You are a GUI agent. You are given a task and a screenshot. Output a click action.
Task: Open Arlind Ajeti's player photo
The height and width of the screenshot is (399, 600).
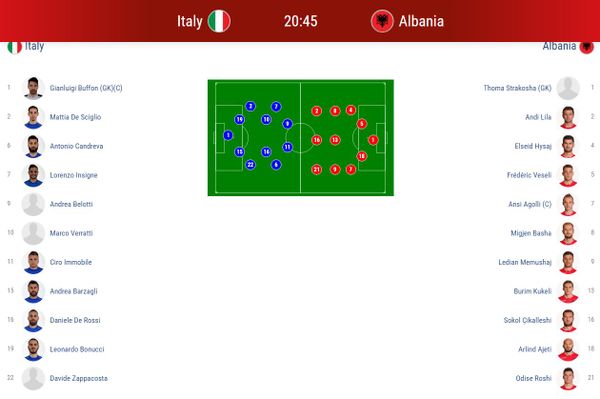click(568, 349)
